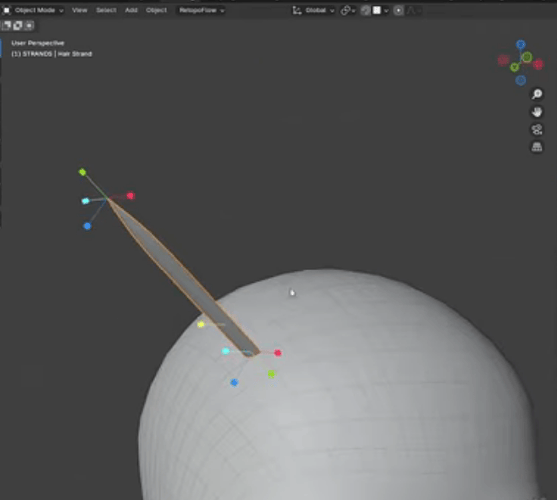This screenshot has width=557, height=500.
Task: Click the blue handle below strand root
Action: [x=234, y=382]
